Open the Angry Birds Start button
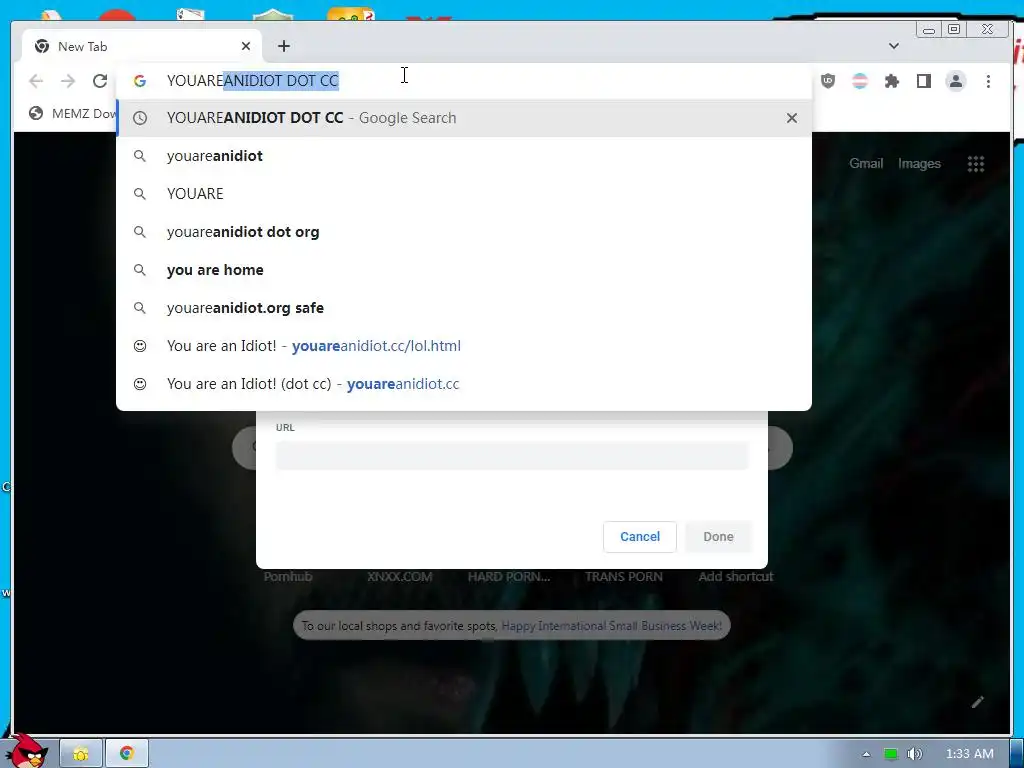This screenshot has height=768, width=1024. [x=26, y=751]
